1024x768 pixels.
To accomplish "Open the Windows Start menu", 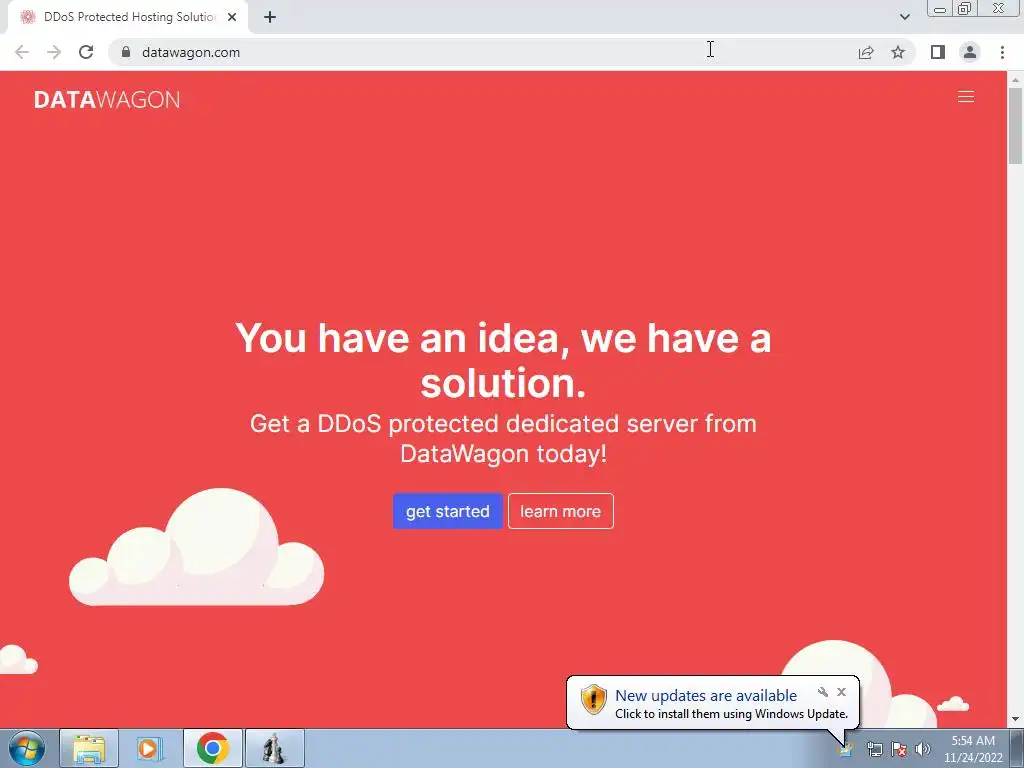I will coord(27,748).
